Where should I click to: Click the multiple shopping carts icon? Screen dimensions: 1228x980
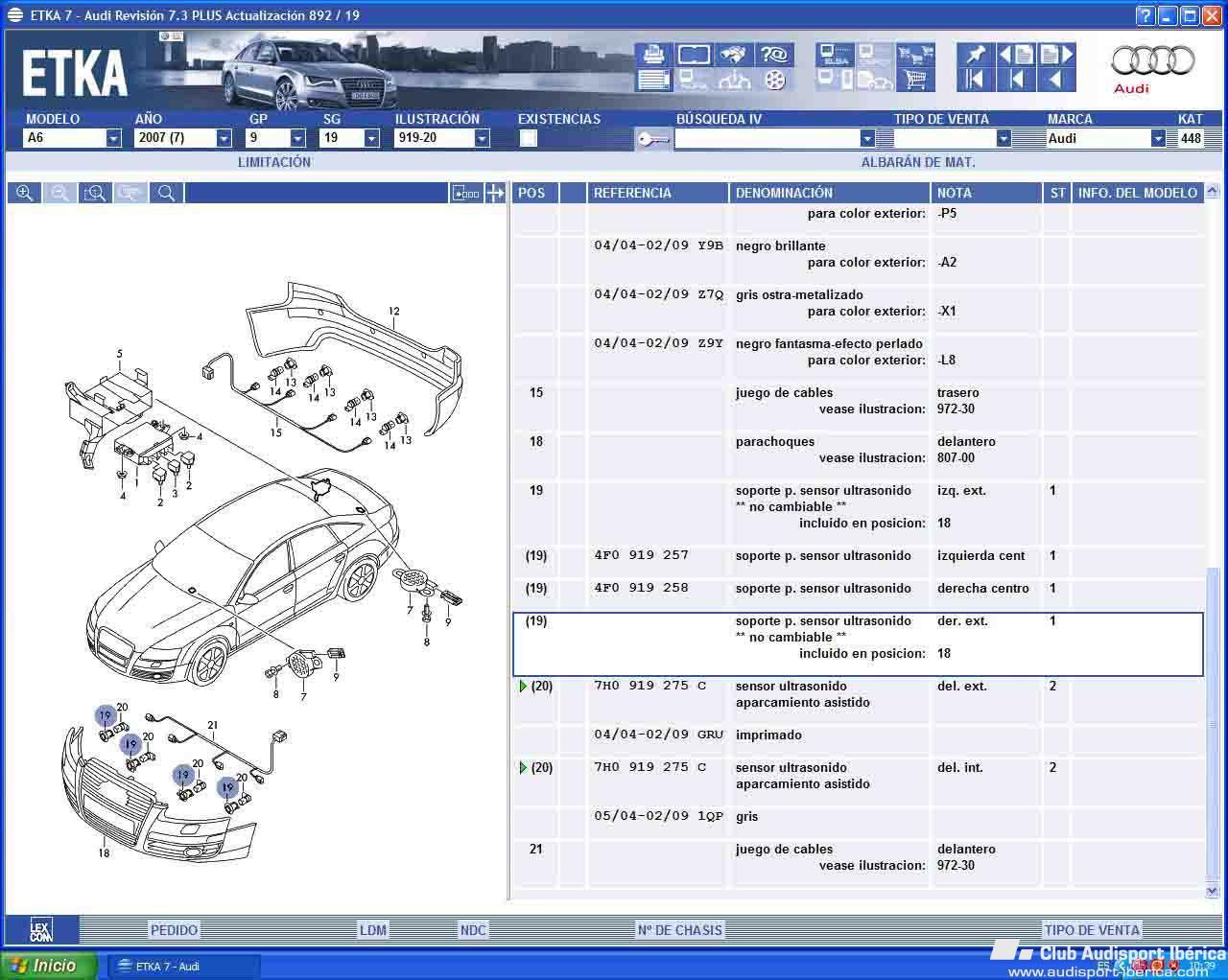tap(914, 55)
